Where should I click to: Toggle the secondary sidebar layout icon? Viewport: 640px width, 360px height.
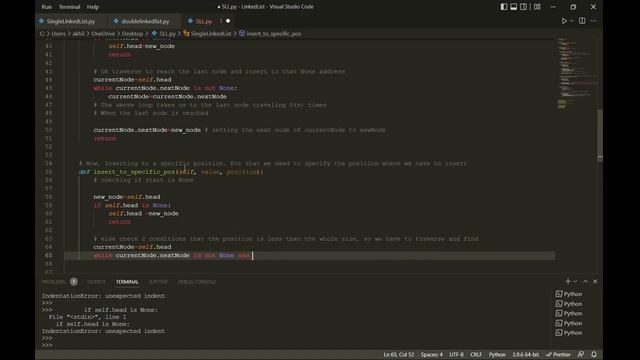pos(523,7)
